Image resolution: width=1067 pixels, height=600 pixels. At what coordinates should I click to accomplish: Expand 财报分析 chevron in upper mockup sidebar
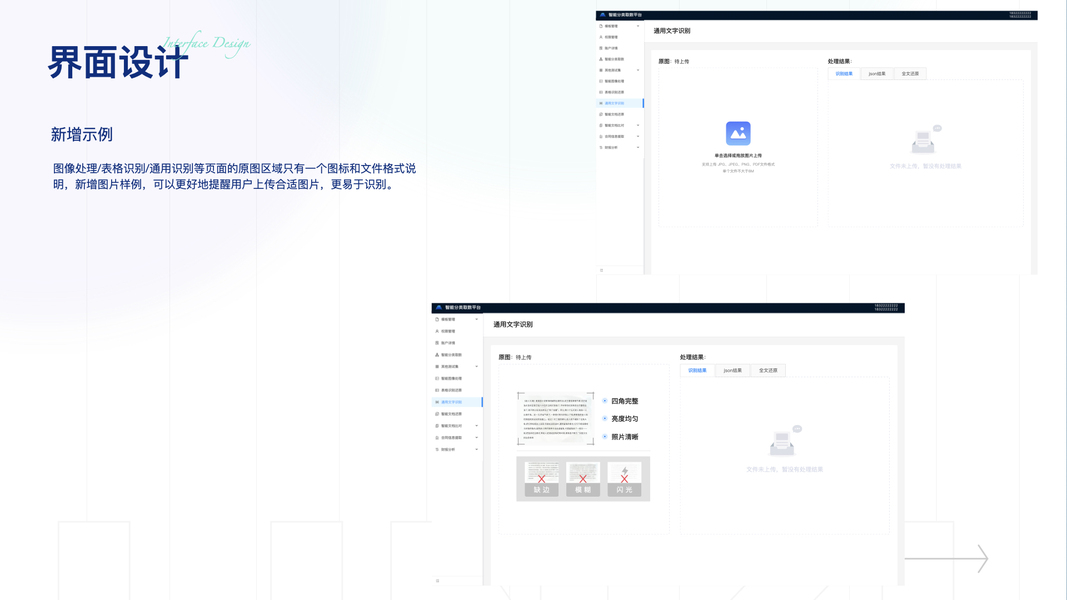tap(638, 147)
